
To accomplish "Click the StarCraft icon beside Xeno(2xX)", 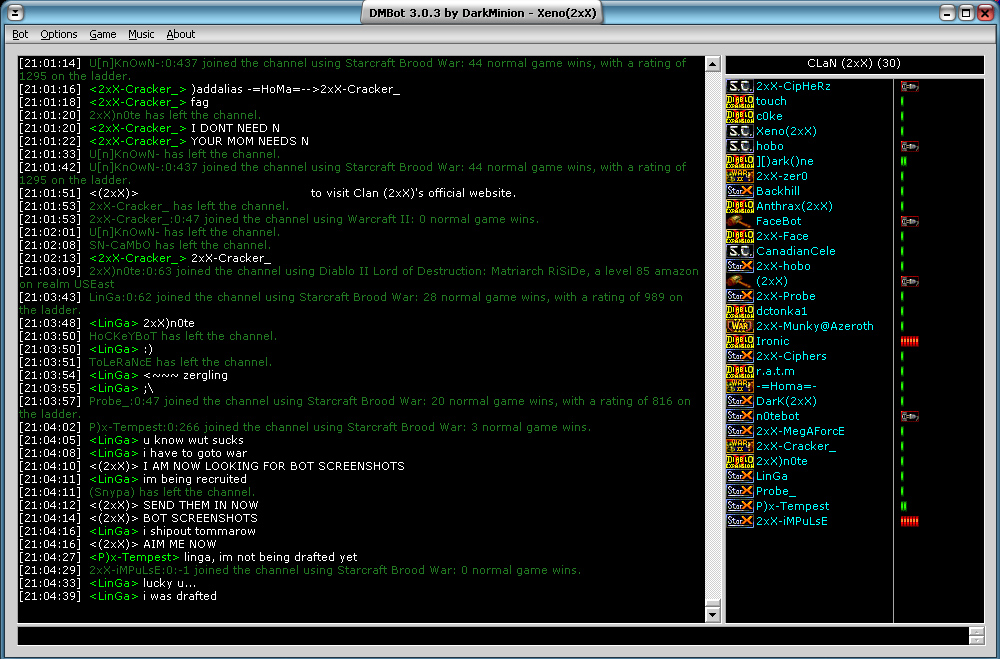I will pos(740,131).
